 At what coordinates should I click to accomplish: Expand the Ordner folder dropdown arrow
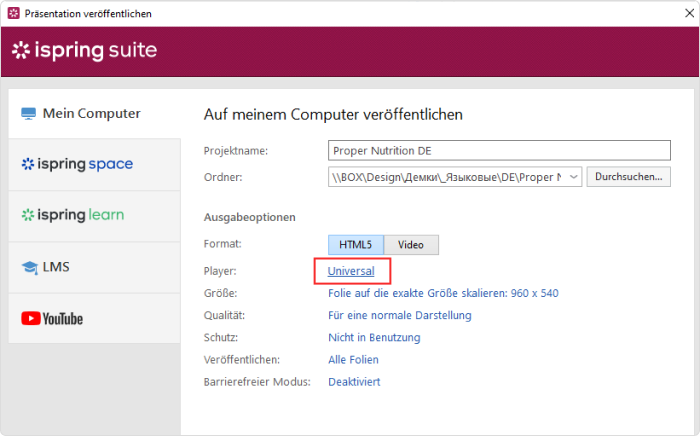click(574, 177)
